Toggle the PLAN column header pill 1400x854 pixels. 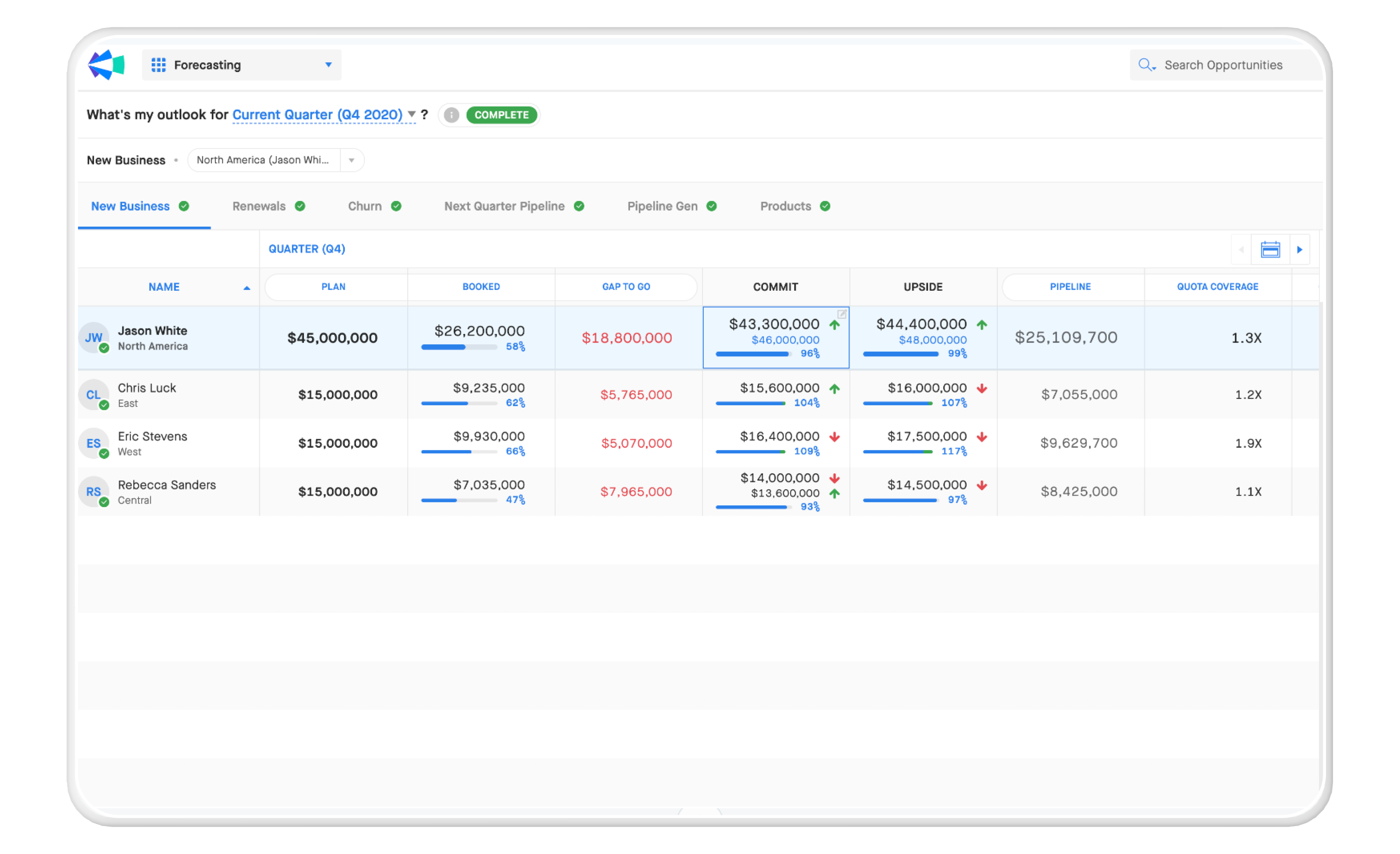pyautogui.click(x=334, y=287)
